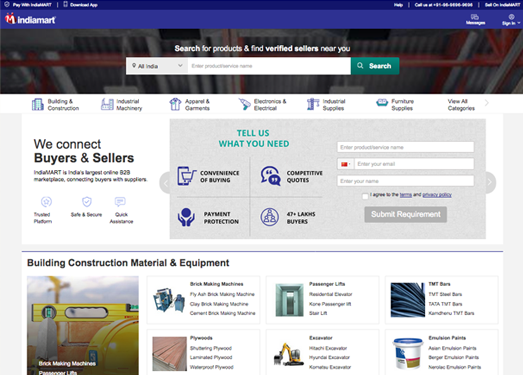523x375 pixels.
Task: Click the Safe & Secure shield icon
Action: pyautogui.click(x=87, y=202)
